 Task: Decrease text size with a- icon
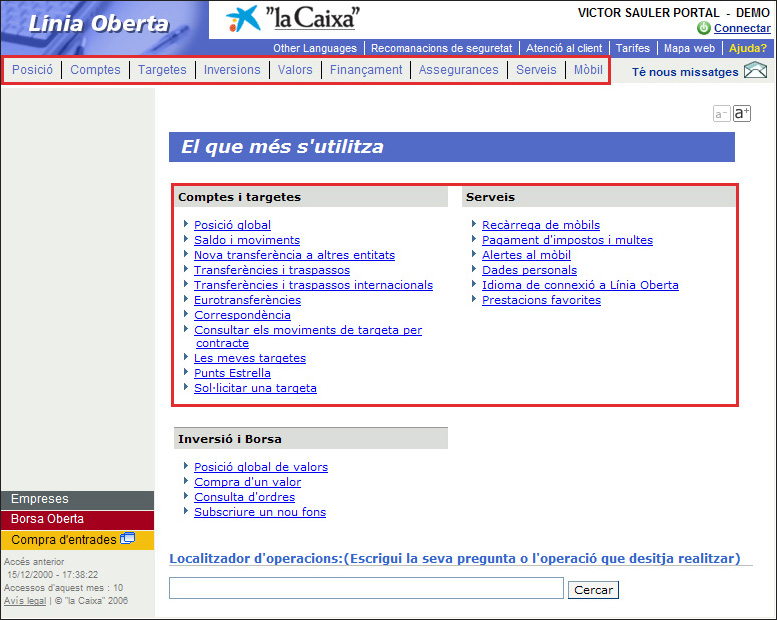coord(722,114)
